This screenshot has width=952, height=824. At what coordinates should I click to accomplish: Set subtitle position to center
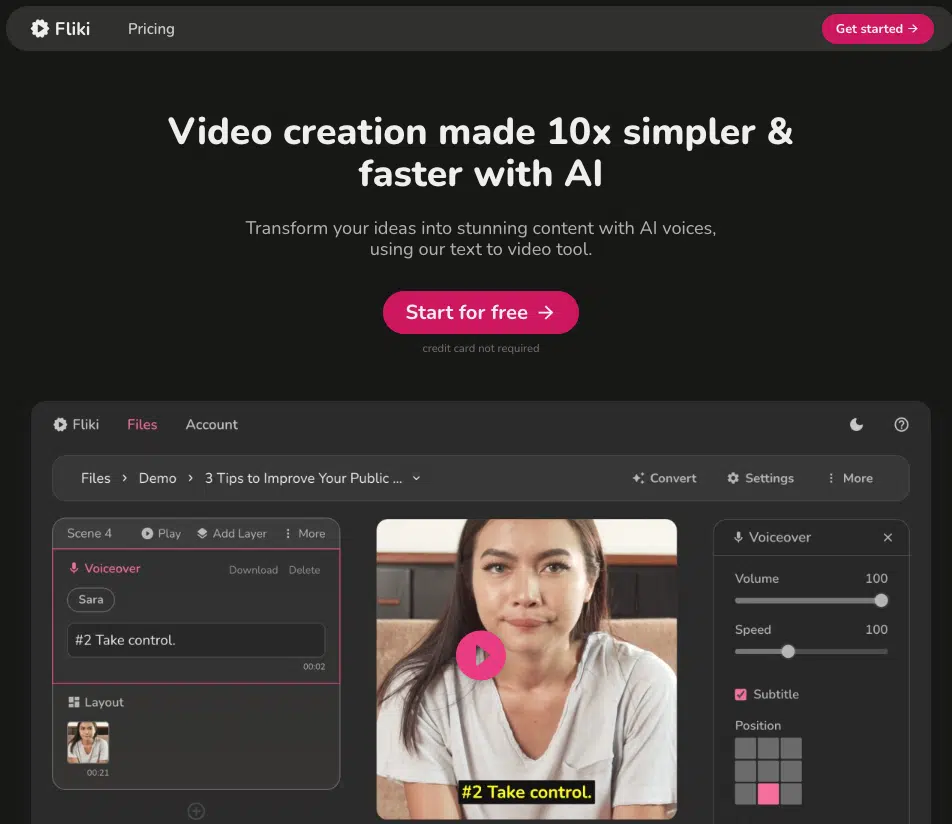coord(768,771)
